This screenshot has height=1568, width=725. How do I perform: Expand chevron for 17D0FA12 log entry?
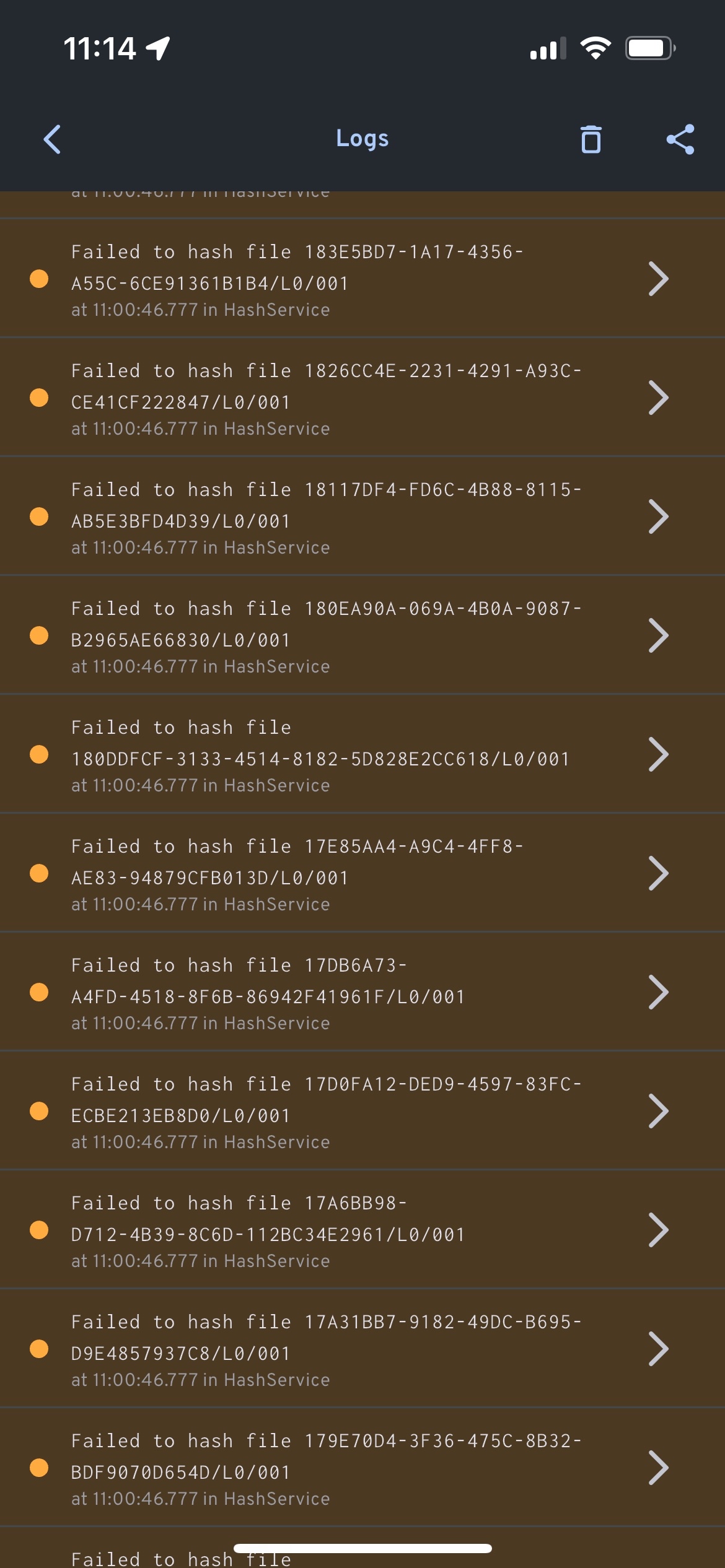[658, 1111]
